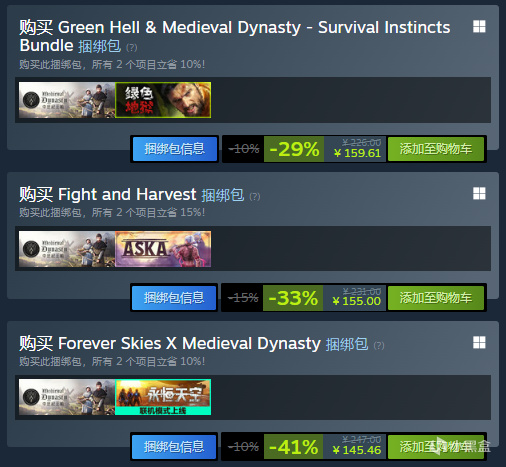Viewport: 506px width, 467px height.
Task: Open Forever Skies (永恒天空) game thumbnail
Action: click(x=163, y=397)
